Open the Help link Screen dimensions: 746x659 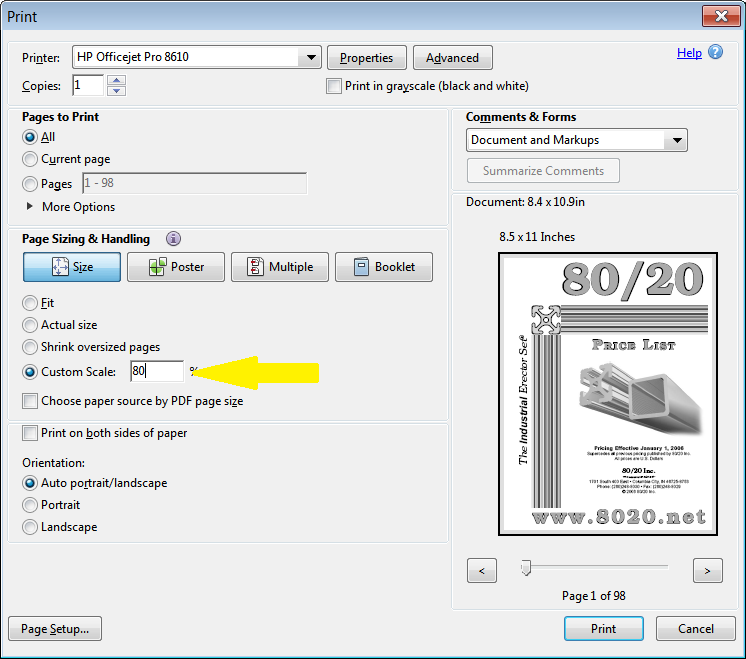tap(689, 53)
